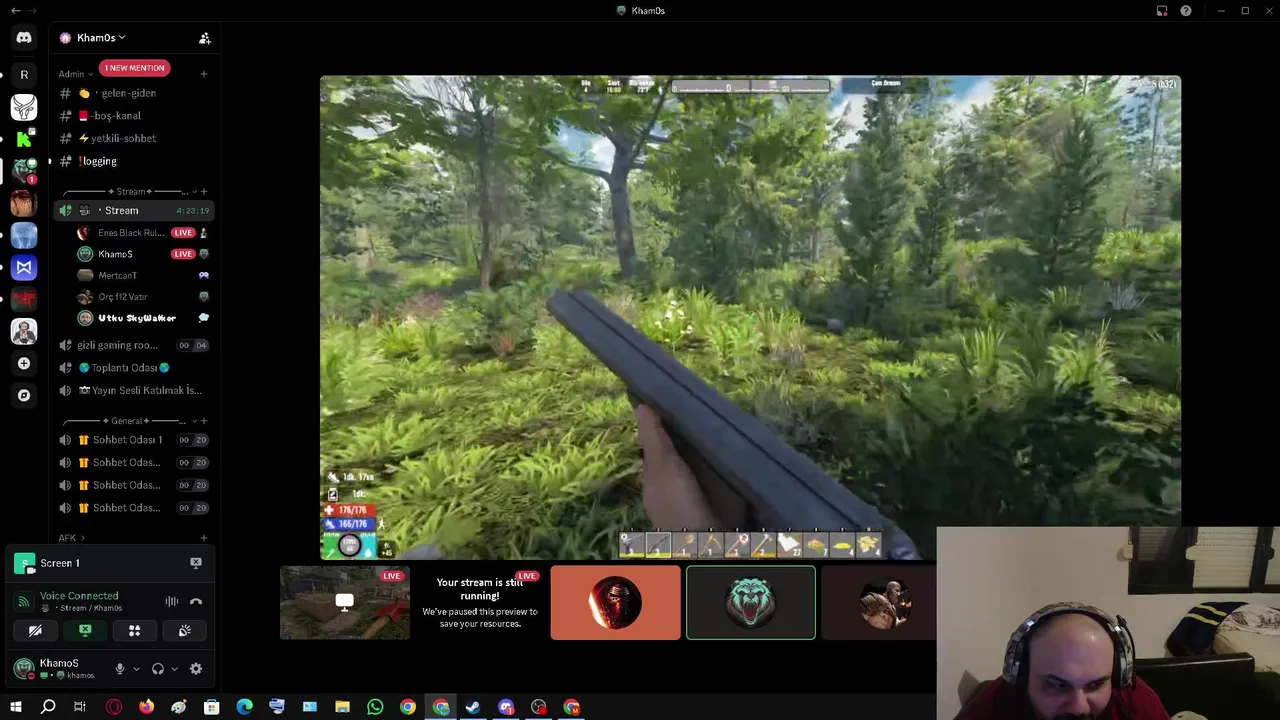Click user Orç f12 Vatır in voice list
This screenshot has height=720, width=1280.
click(x=142, y=297)
